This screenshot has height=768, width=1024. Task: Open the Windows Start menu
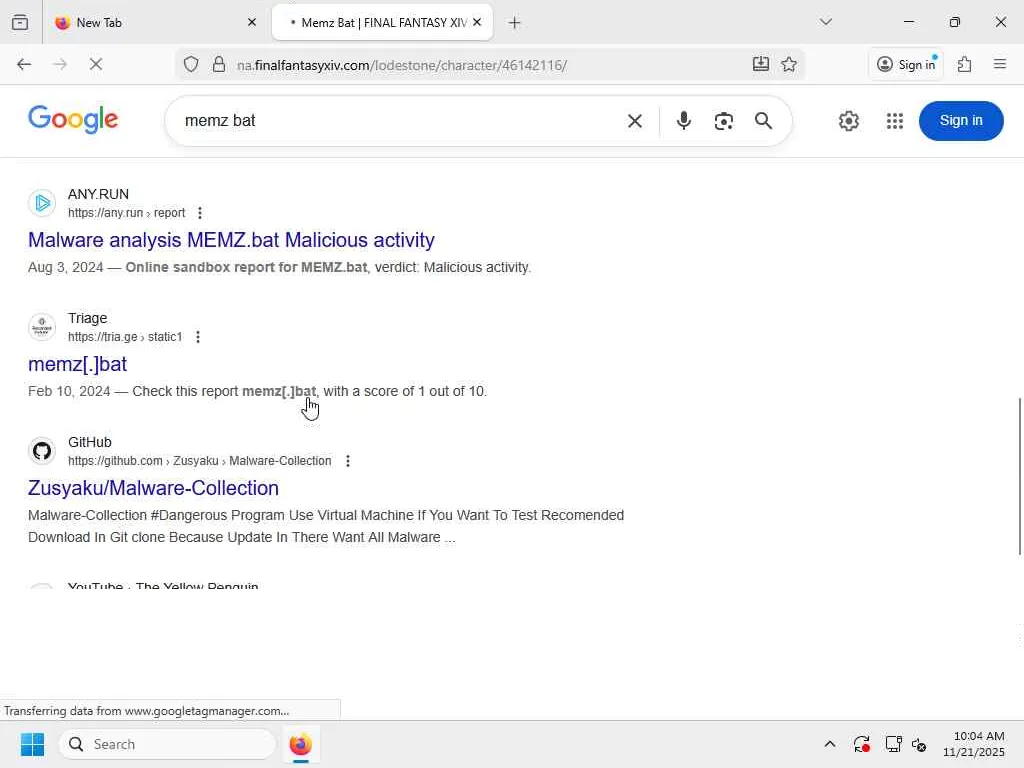click(x=32, y=744)
